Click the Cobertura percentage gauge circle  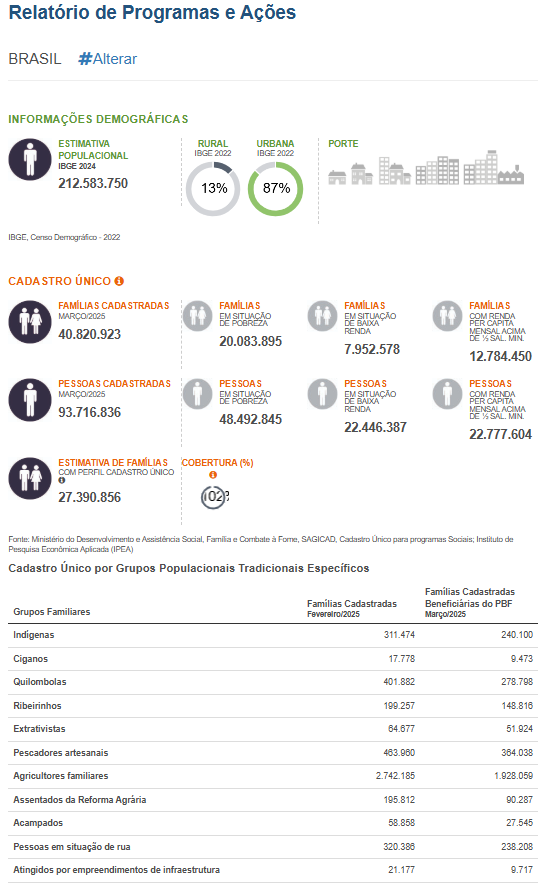(x=213, y=497)
